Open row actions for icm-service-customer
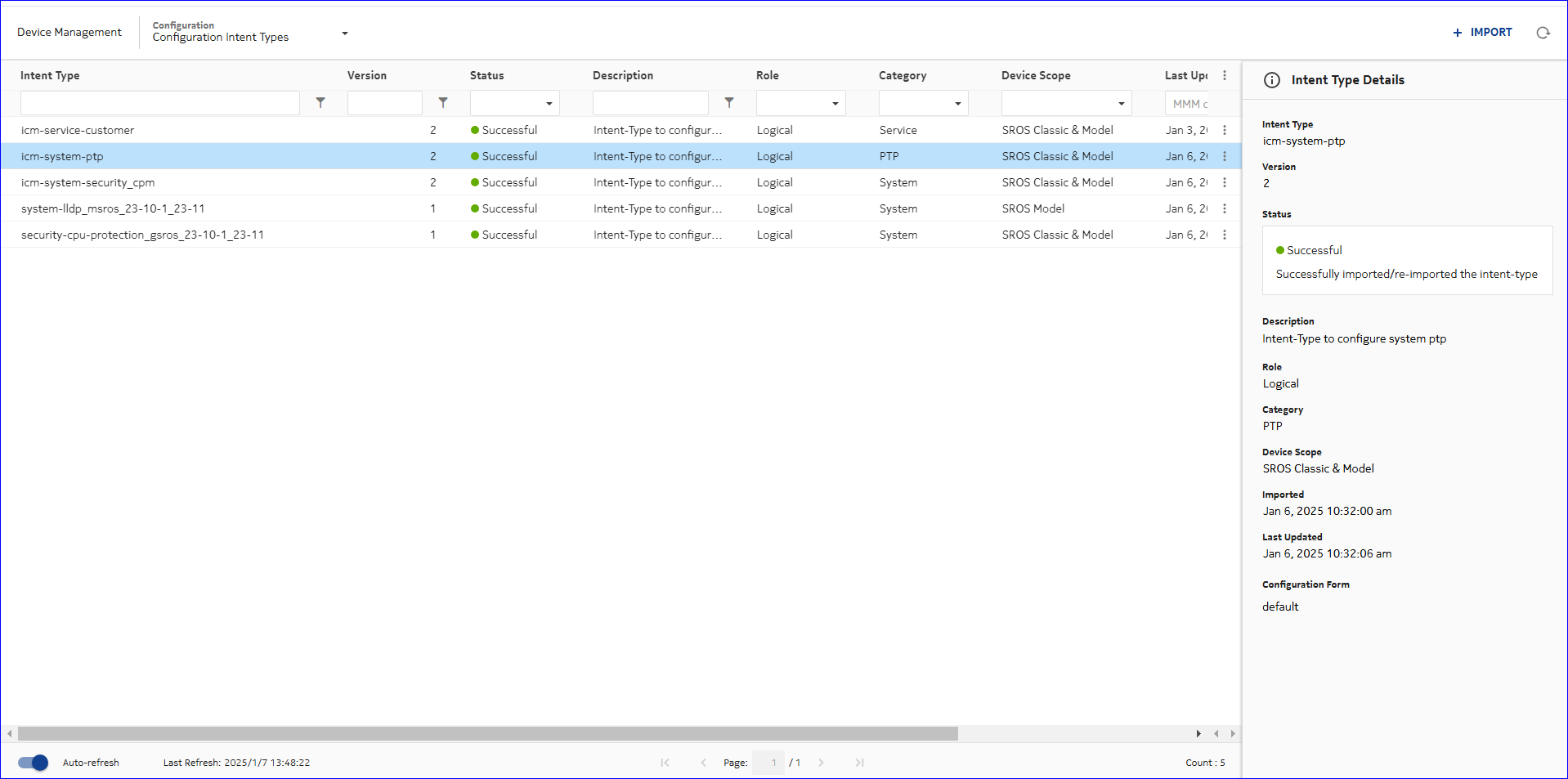Viewport: 1568px width, 779px height. click(1224, 130)
